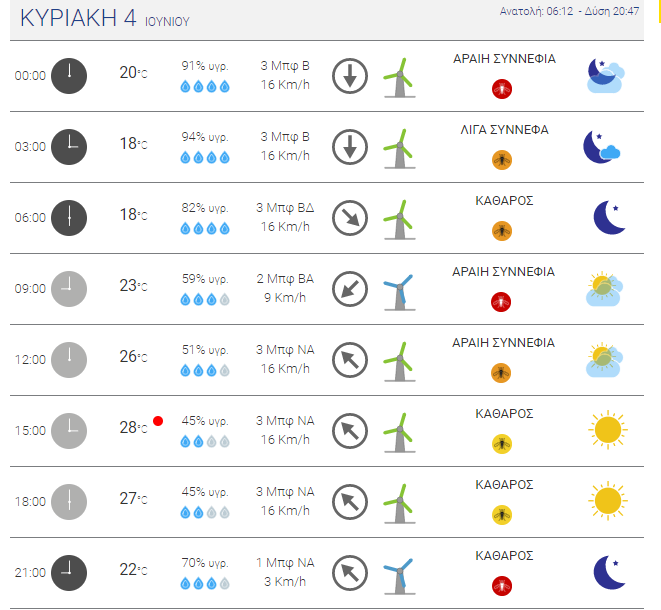Click the 00:00 clock icon
Screen dimensions: 661x610
coord(69,76)
